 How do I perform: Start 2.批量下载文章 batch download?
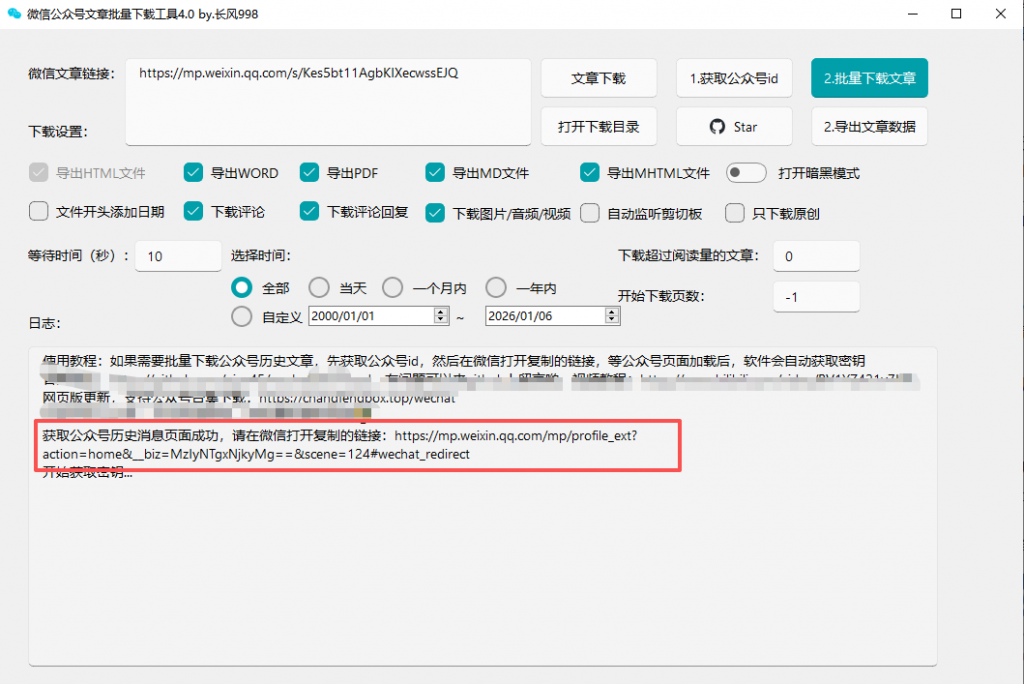tap(869, 77)
